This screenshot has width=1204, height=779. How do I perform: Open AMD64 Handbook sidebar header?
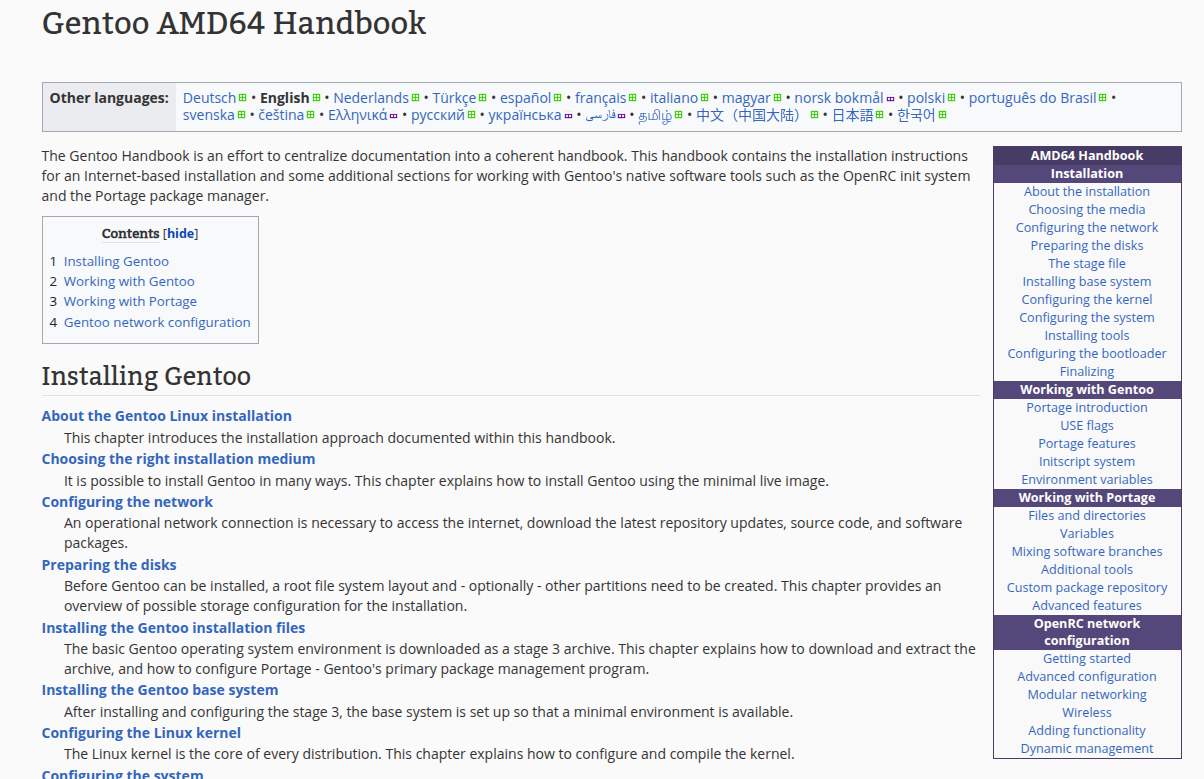(1087, 155)
